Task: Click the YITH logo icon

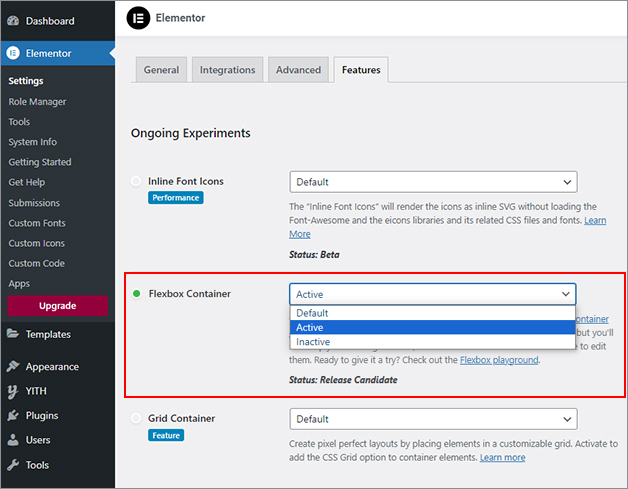Action: [x=13, y=391]
